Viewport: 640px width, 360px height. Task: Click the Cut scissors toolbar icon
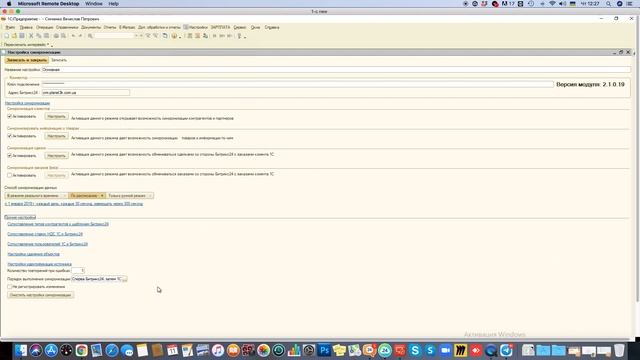coord(31,36)
